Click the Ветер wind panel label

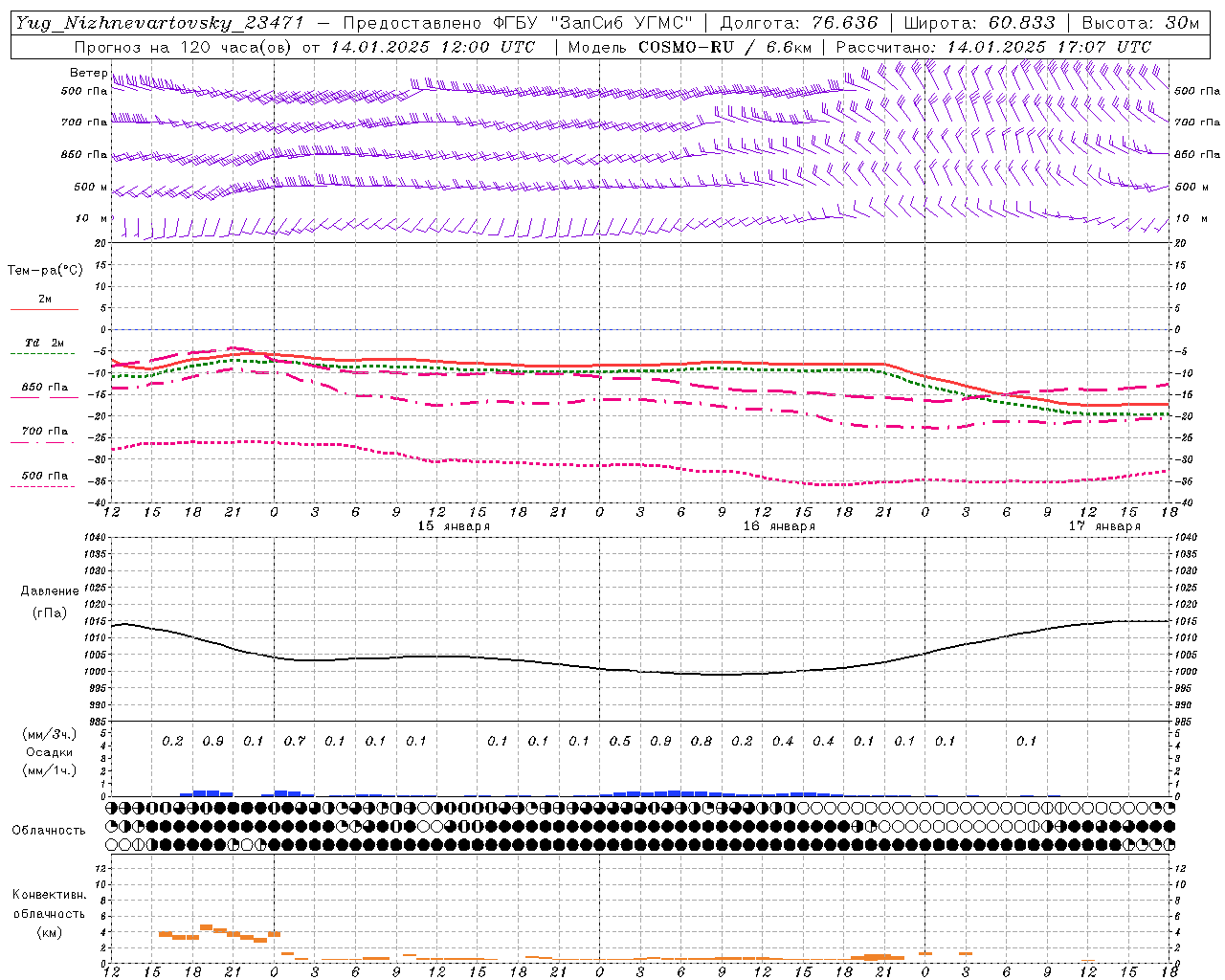88,73
